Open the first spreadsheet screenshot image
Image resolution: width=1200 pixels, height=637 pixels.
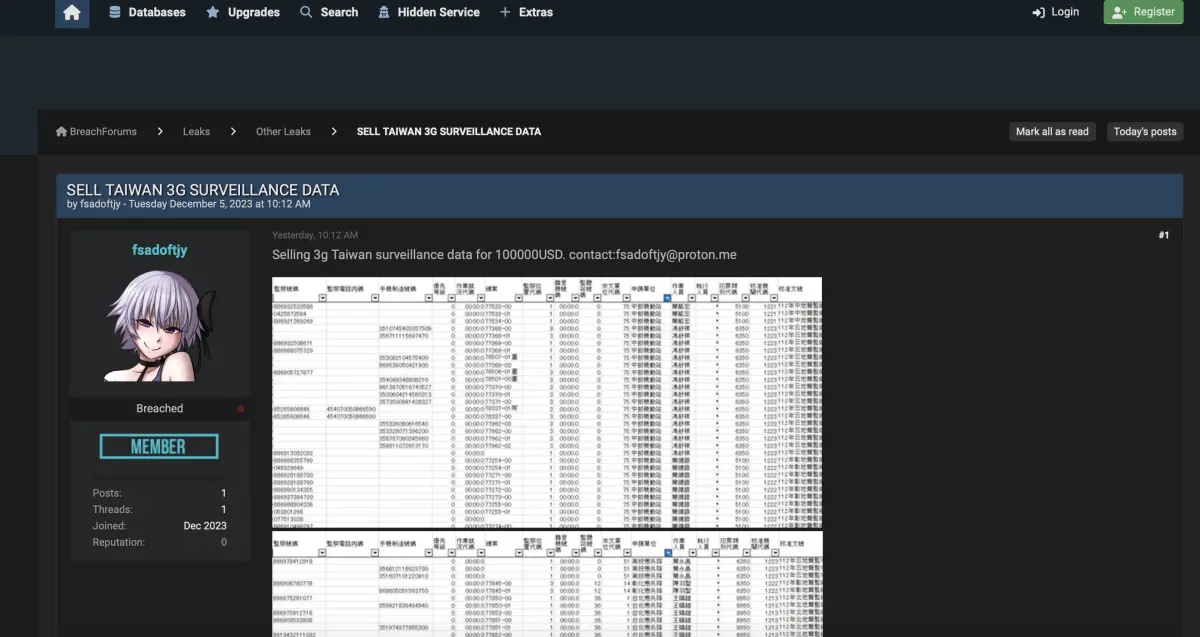click(547, 402)
